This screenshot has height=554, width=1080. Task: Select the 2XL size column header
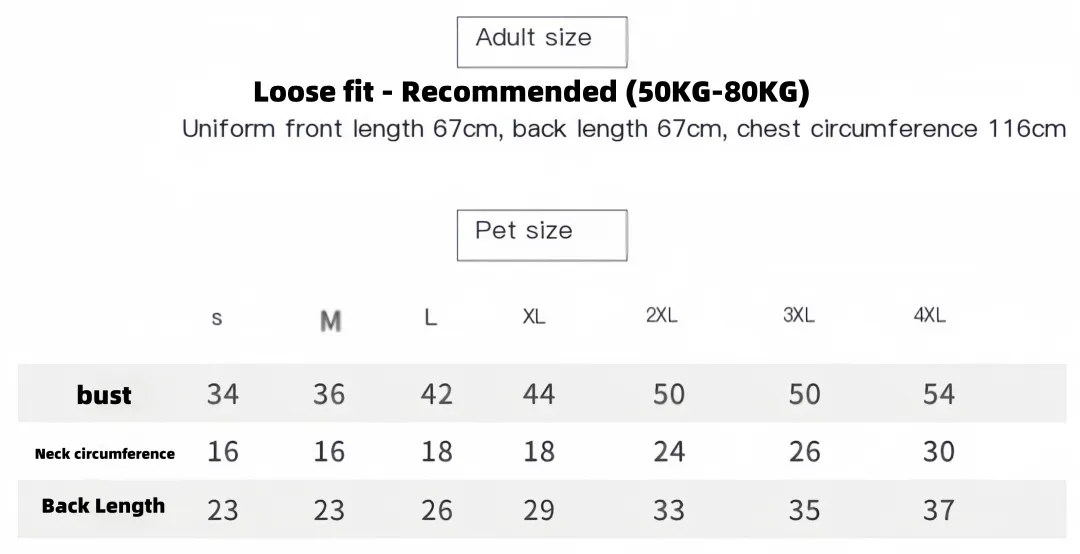click(x=662, y=315)
